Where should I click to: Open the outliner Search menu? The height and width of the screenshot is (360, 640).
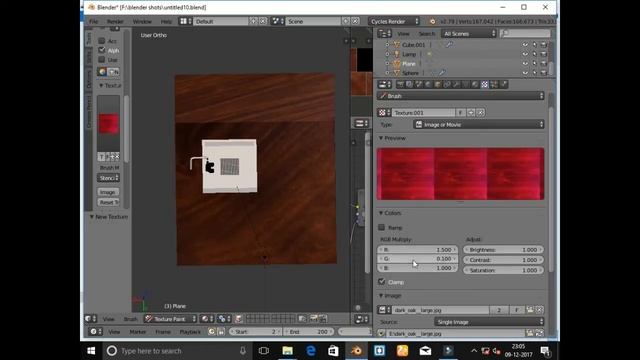coord(427,34)
